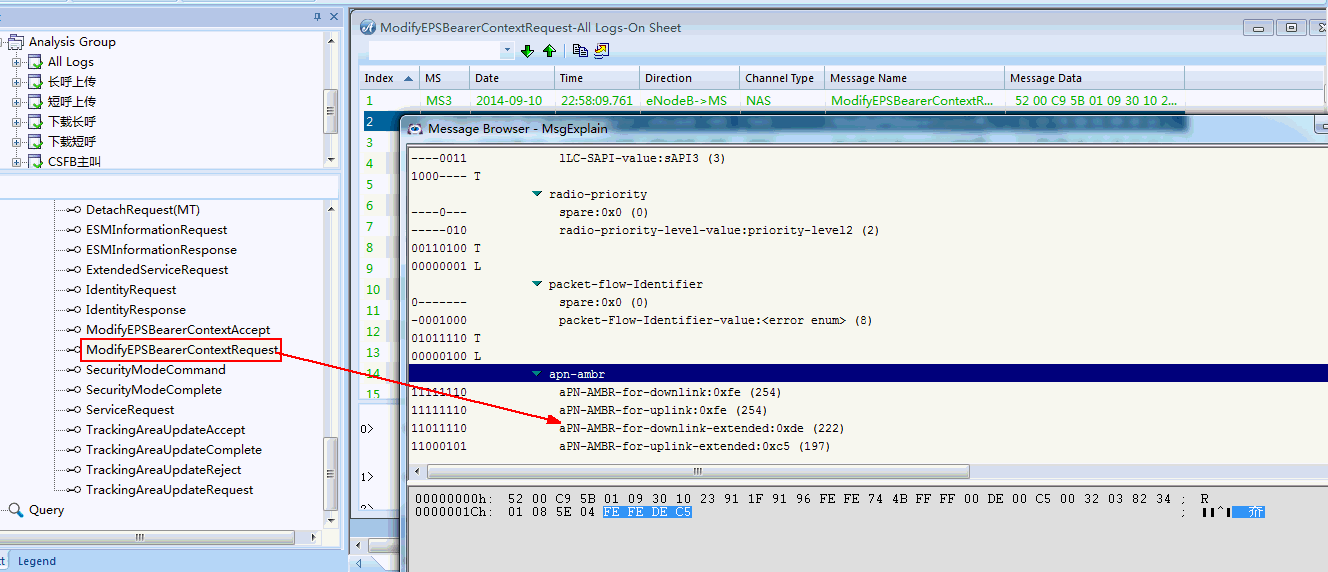Click the Message Browser horizontal scrollbar thumb

[x=698, y=471]
